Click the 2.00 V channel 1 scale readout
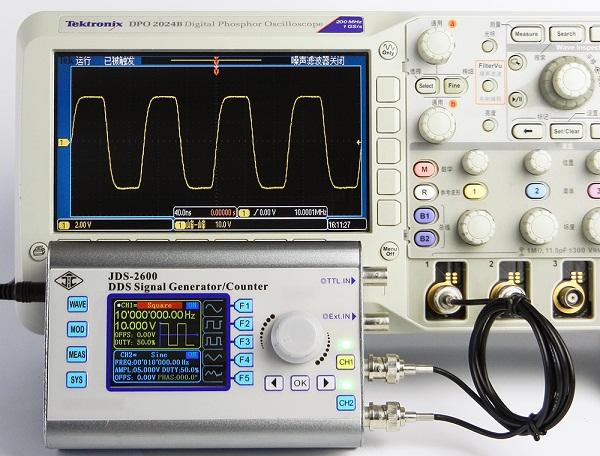The image size is (600, 456). point(83,225)
